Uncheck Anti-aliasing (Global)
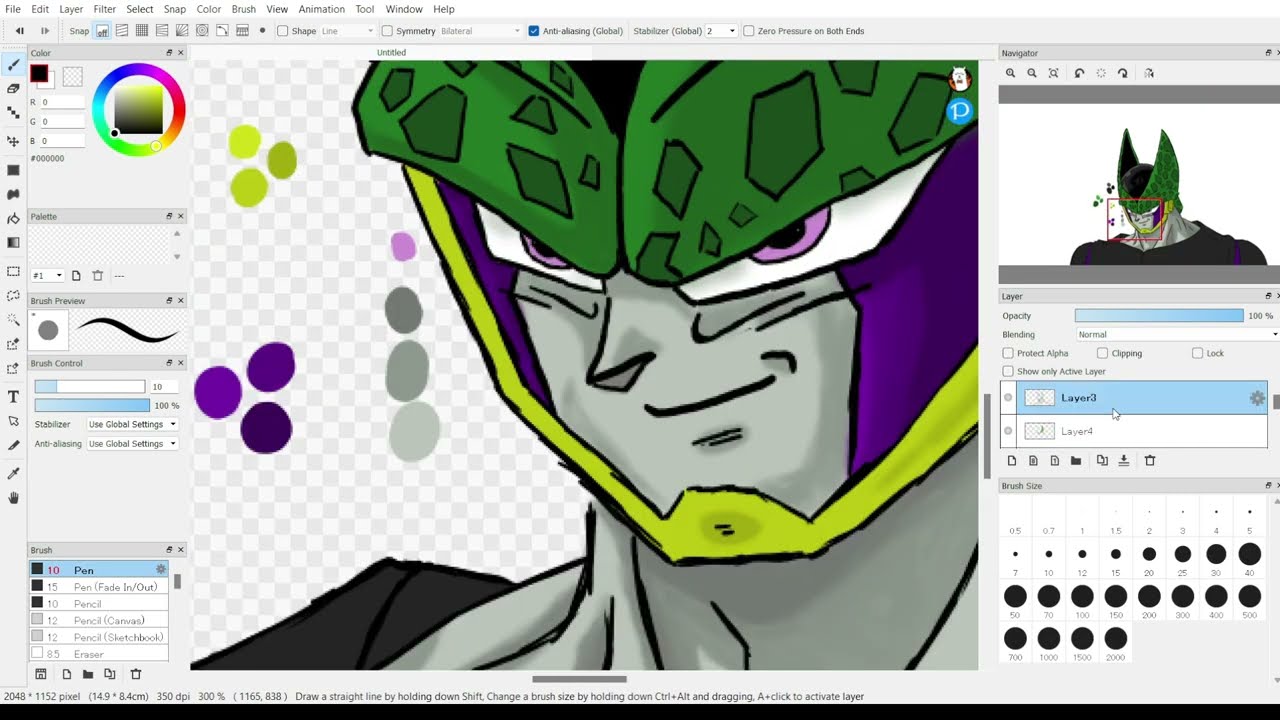Screen dimensions: 1280x720 pos(534,31)
